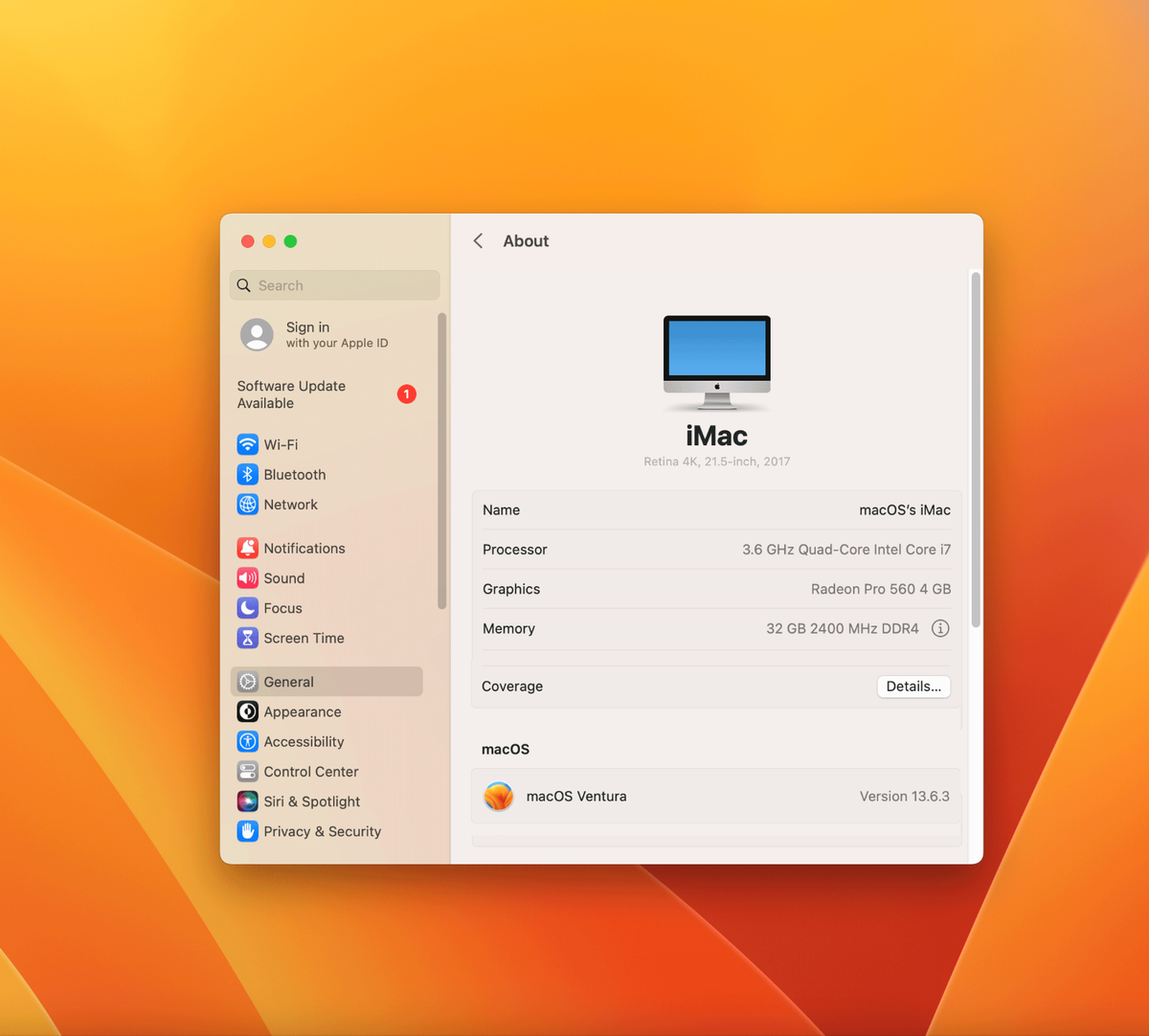The image size is (1149, 1036).
Task: Open Software Update Available
Action: [x=327, y=394]
